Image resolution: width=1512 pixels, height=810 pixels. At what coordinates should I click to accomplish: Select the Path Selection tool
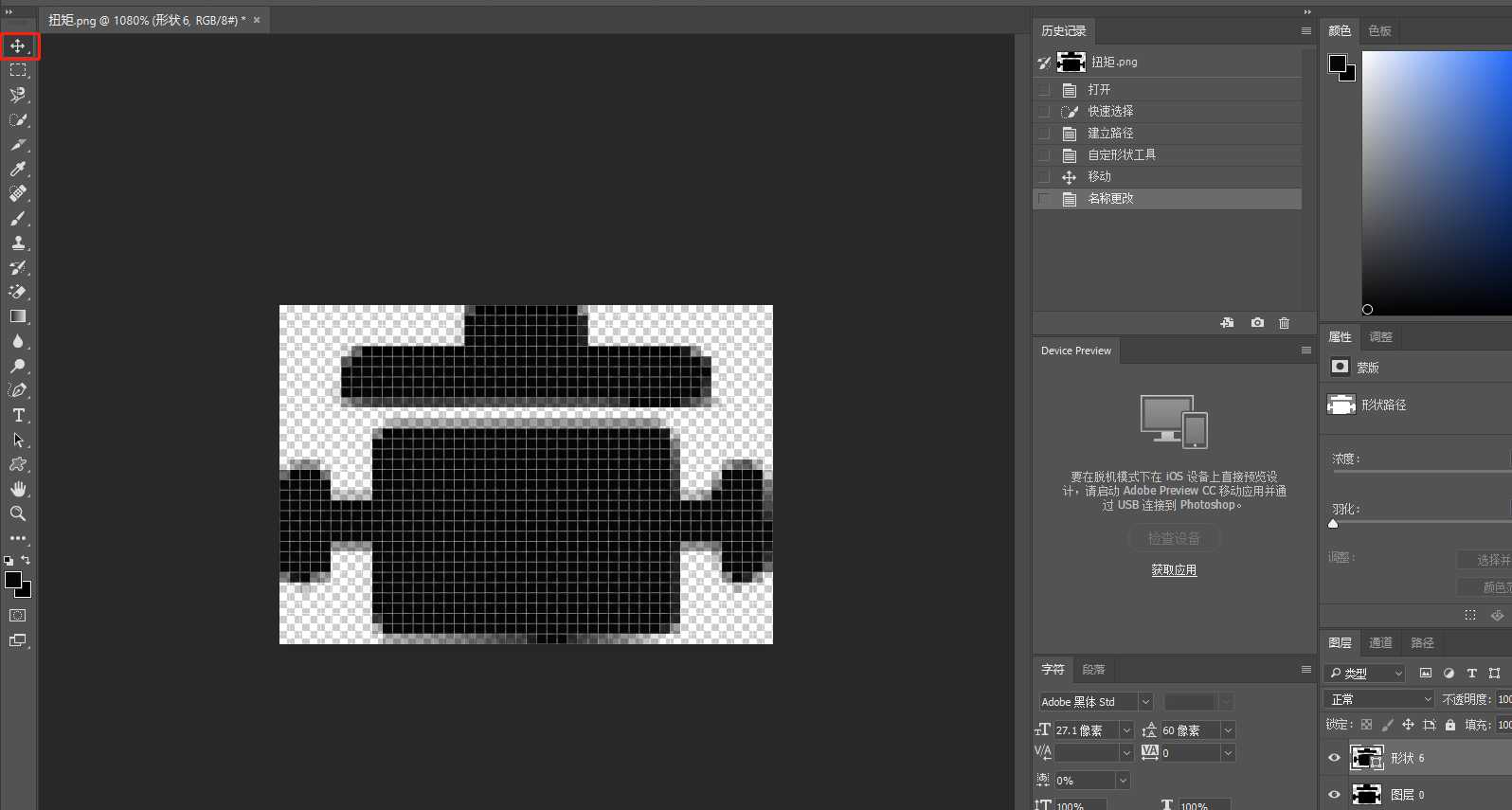tap(18, 440)
